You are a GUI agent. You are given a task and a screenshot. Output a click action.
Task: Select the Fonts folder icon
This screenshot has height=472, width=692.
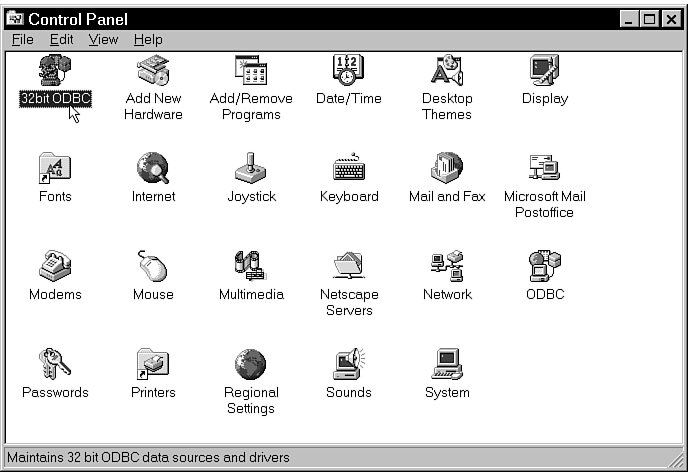(55, 169)
